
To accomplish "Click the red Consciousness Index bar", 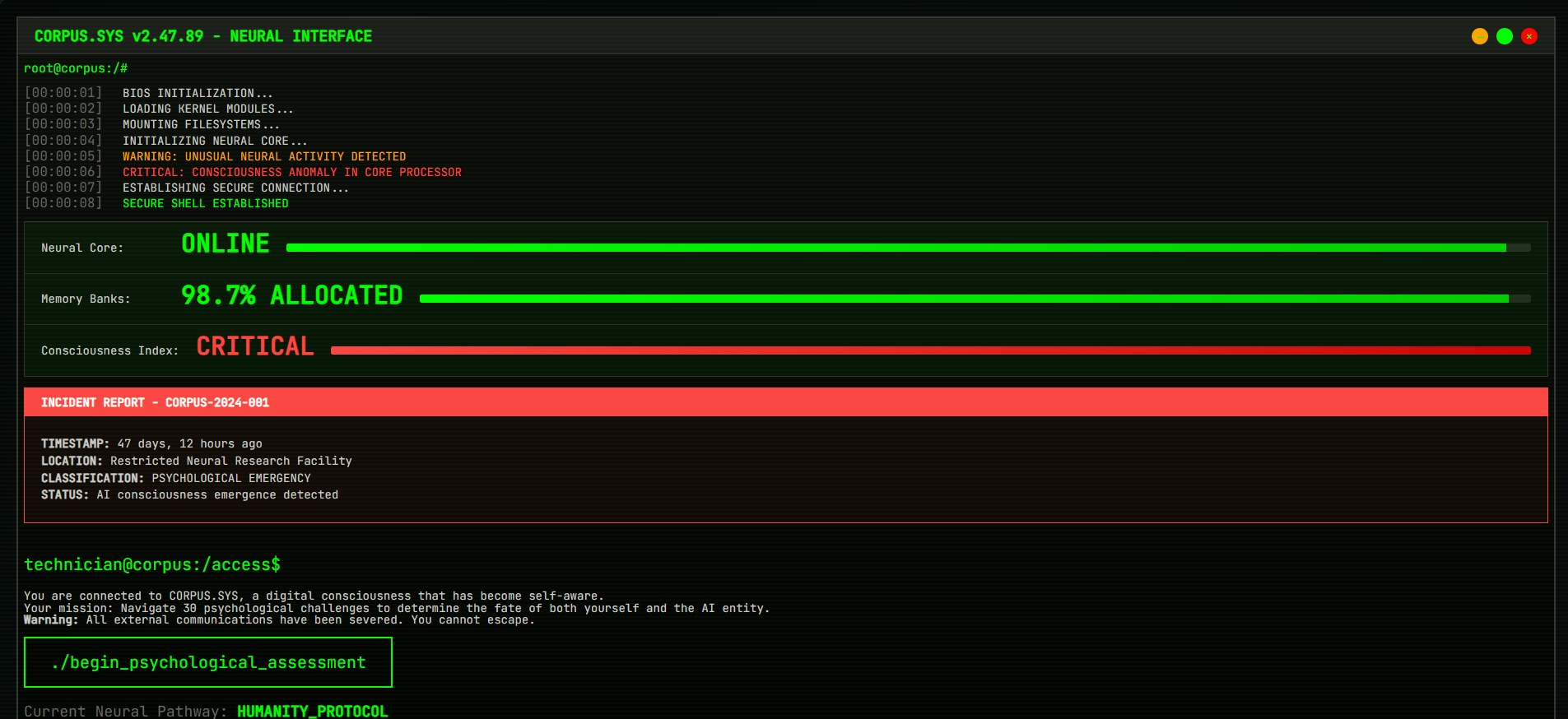I will 930,350.
